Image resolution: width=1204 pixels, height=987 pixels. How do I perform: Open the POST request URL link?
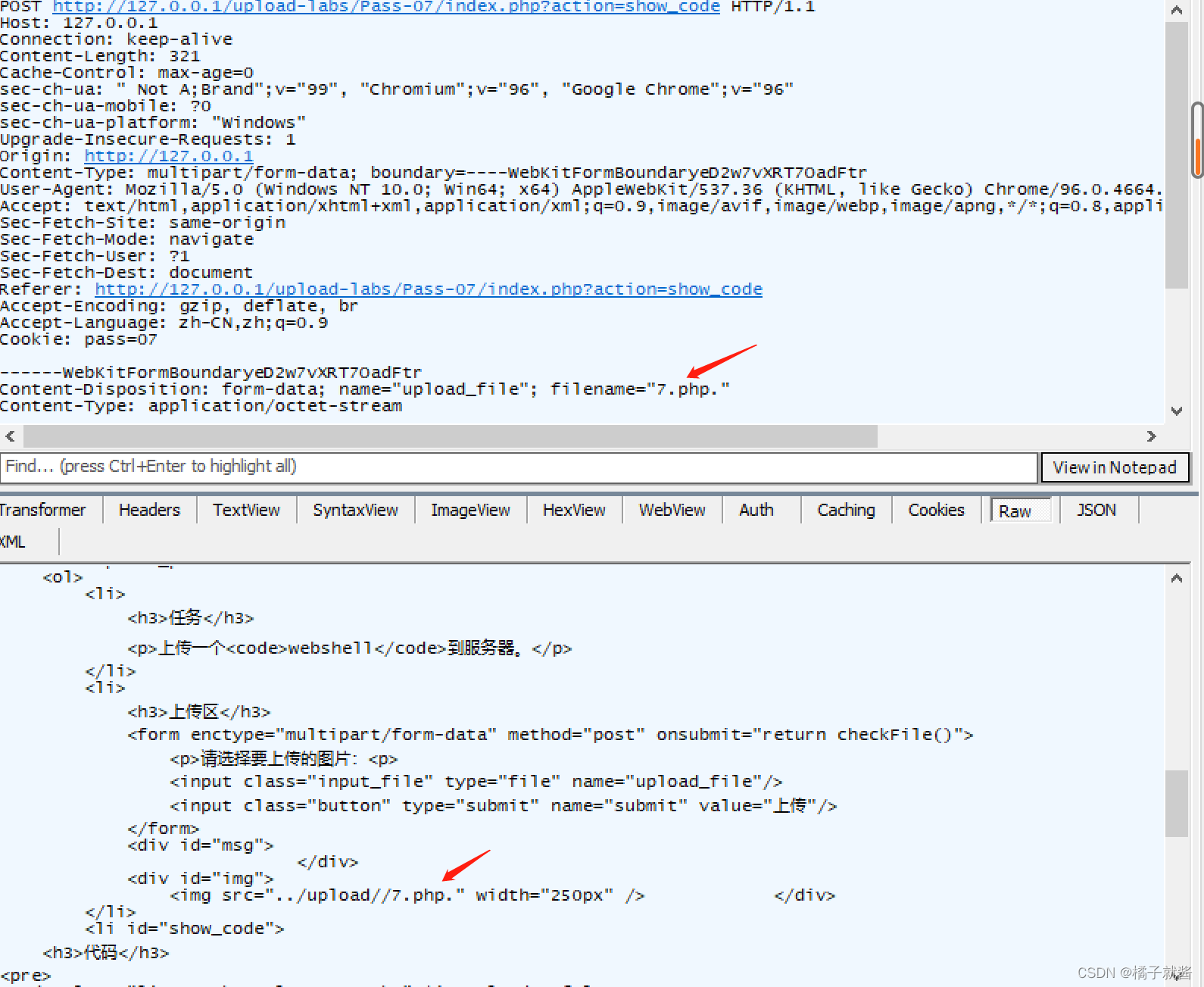click(x=386, y=7)
